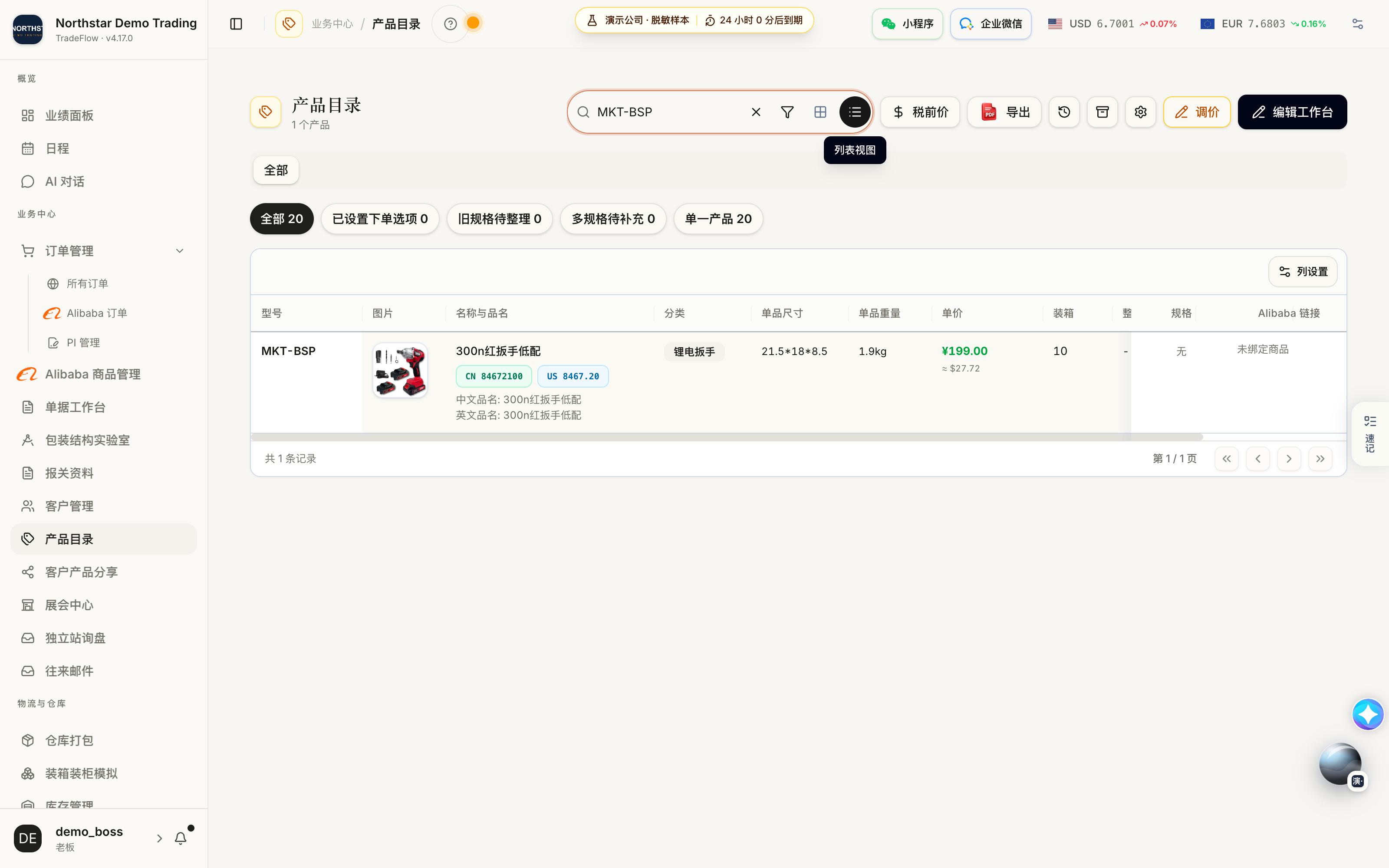Viewport: 1389px width, 868px height.
Task: Click the floating sphere demo avatar
Action: (x=1340, y=765)
